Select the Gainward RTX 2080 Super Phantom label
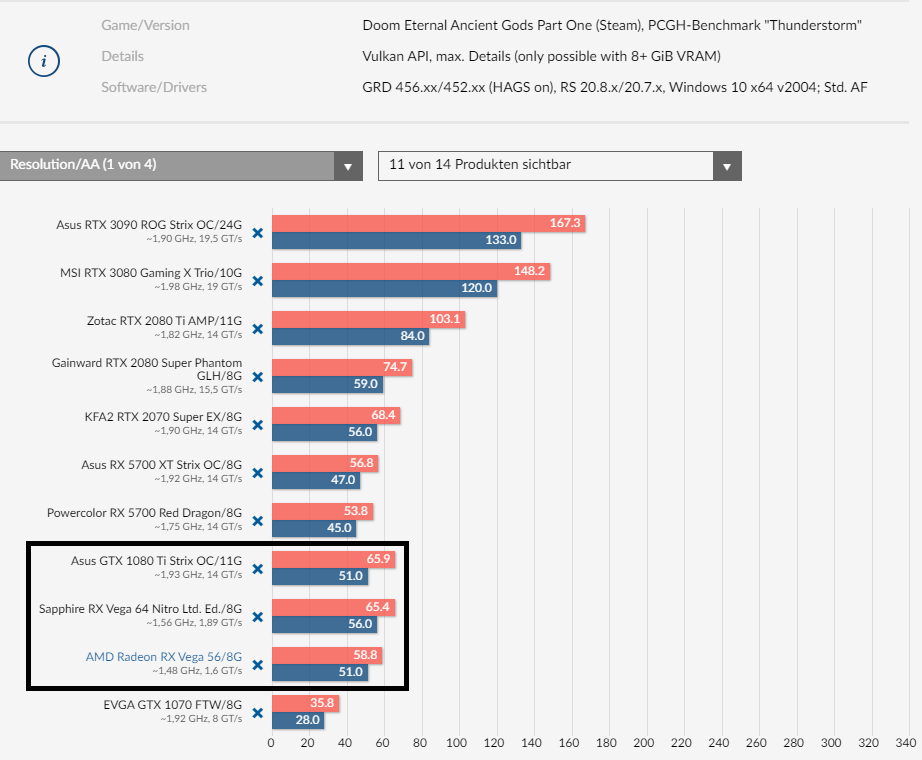 coord(146,369)
